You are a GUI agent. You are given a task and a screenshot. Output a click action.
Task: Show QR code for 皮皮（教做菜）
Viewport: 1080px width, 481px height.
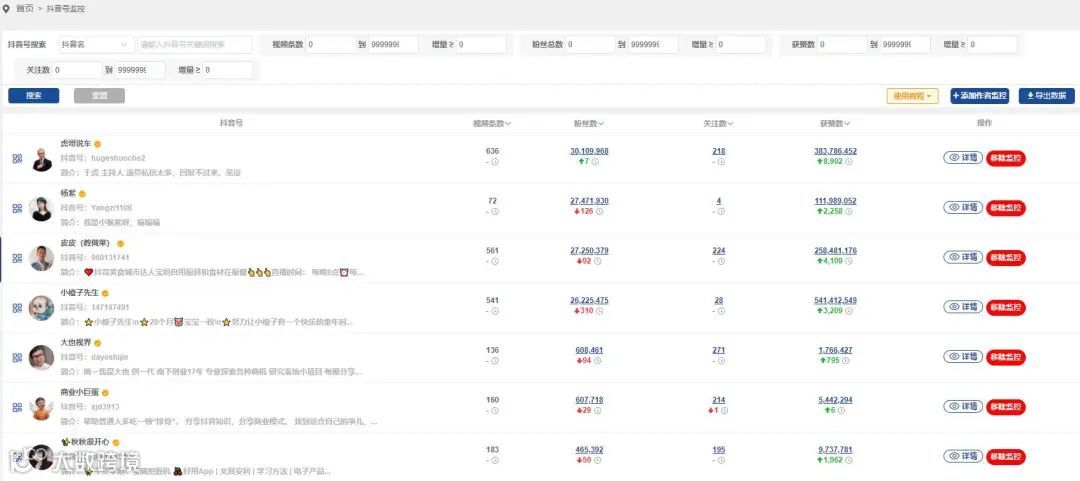[17, 258]
